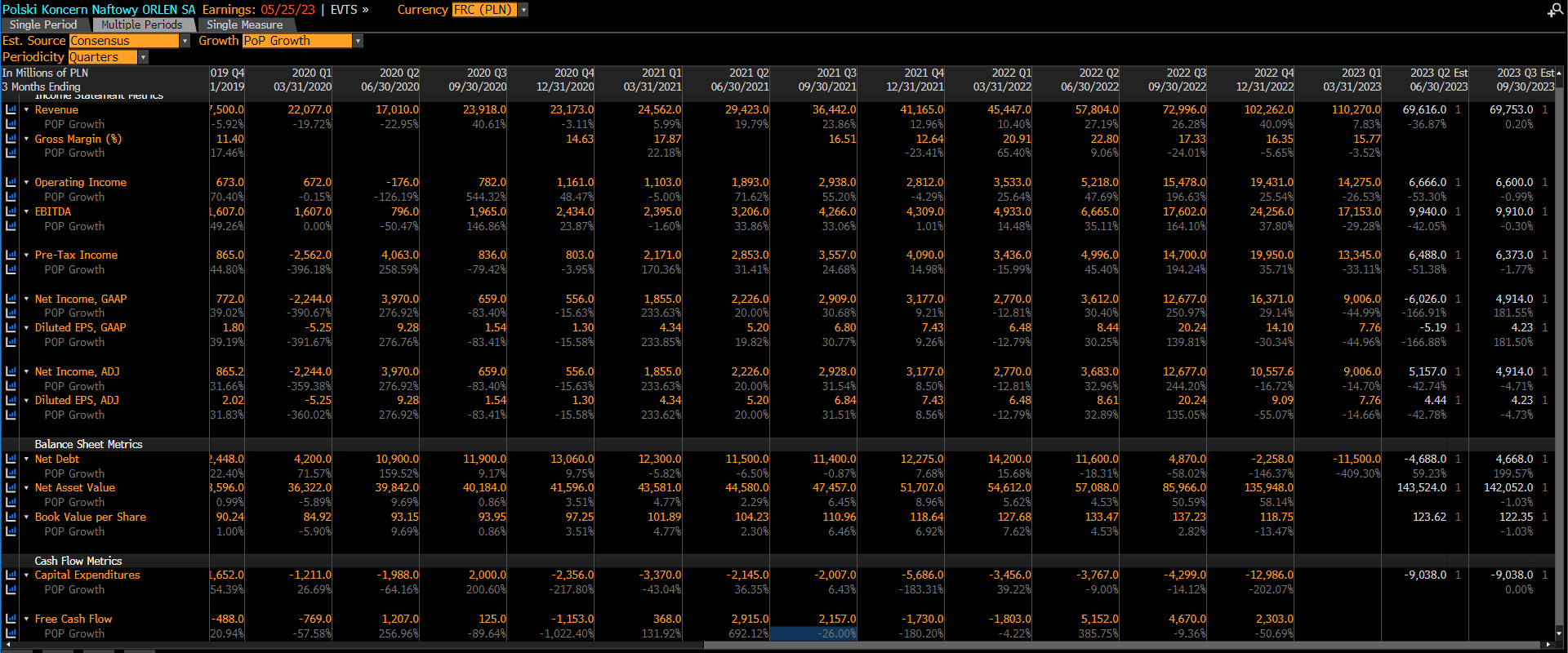Open the Est. Source Consensus dropdown

point(185,41)
